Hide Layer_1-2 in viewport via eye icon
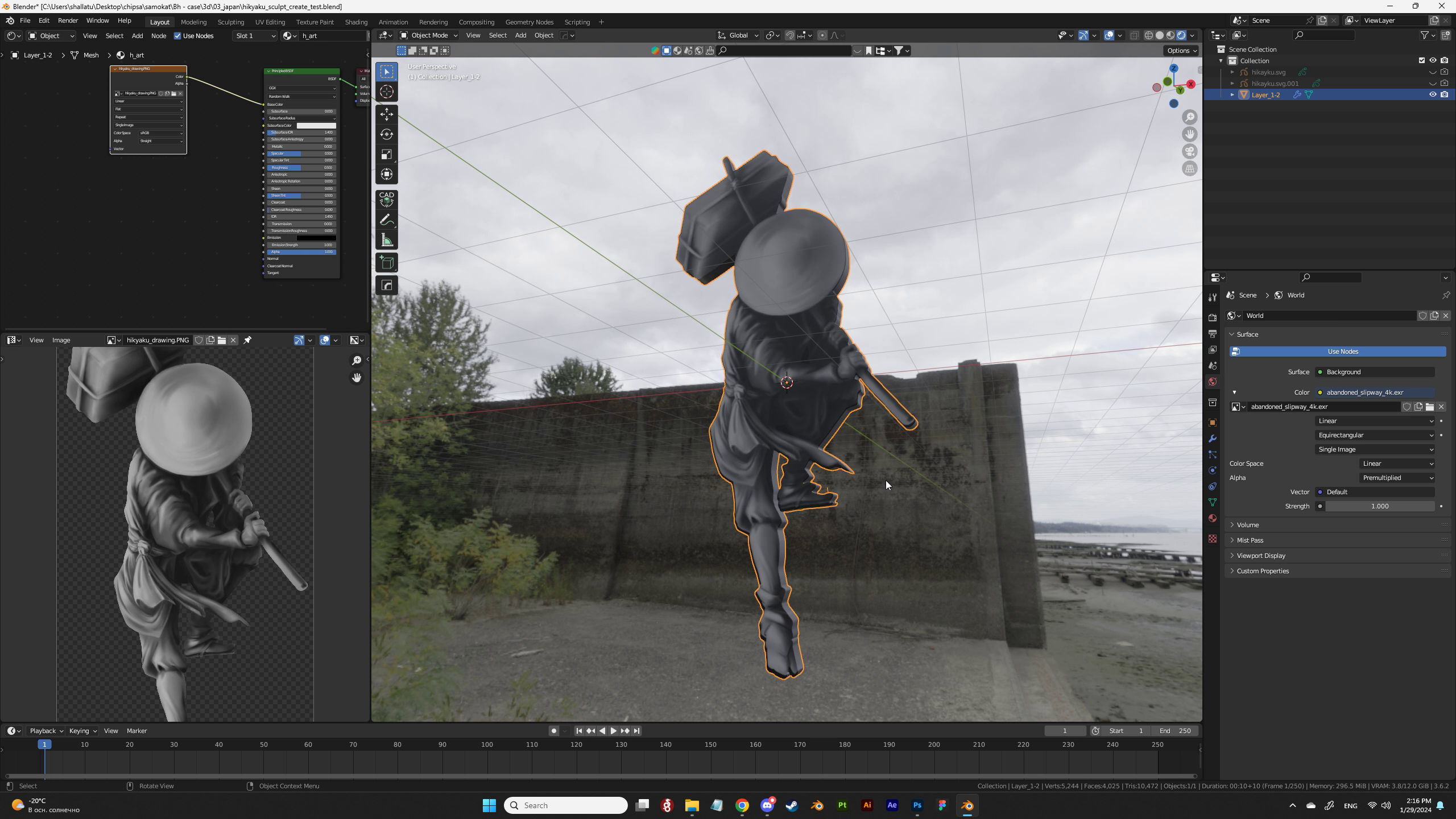 1433,94
